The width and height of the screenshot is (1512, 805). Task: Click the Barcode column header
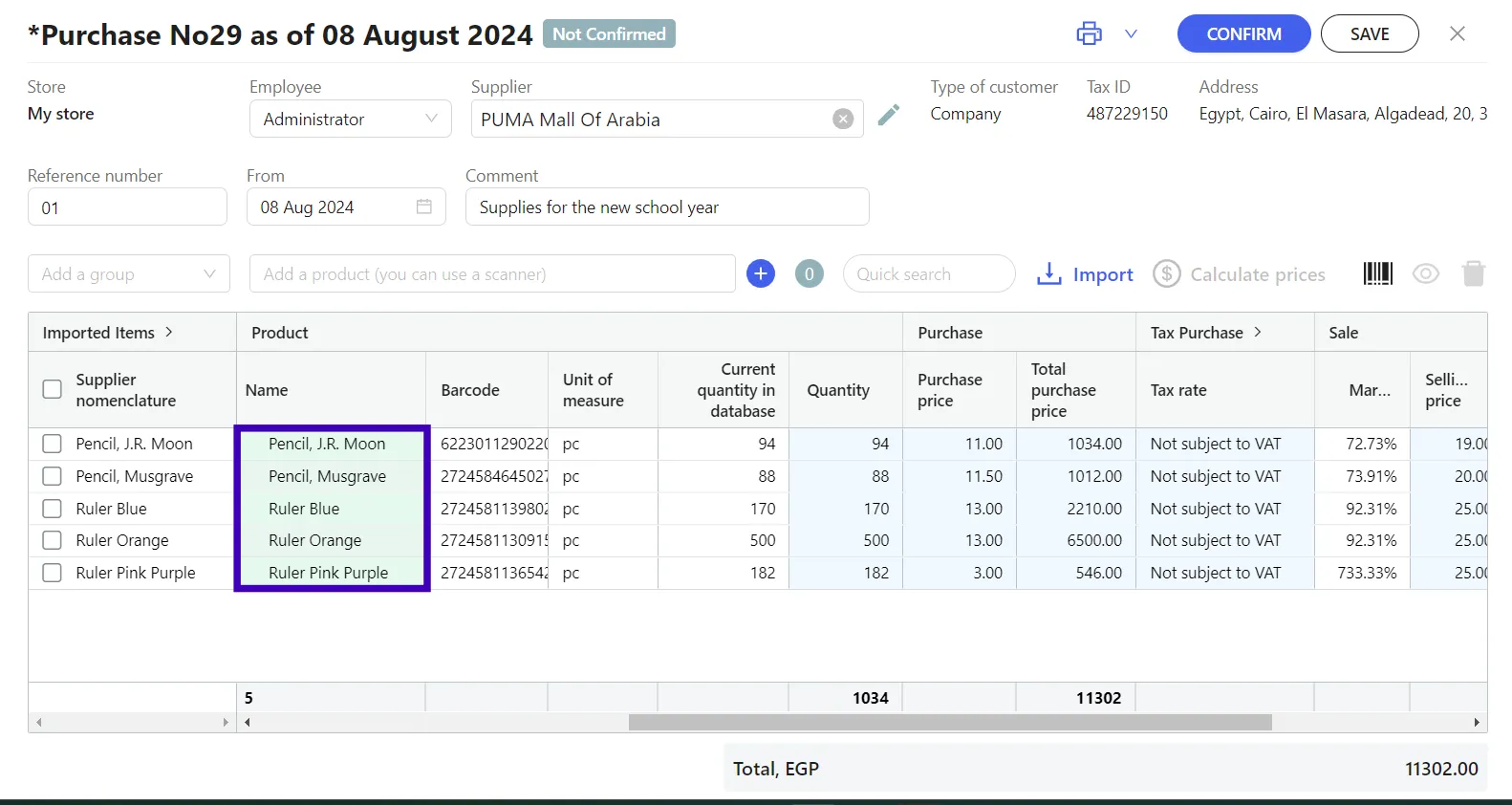point(486,390)
